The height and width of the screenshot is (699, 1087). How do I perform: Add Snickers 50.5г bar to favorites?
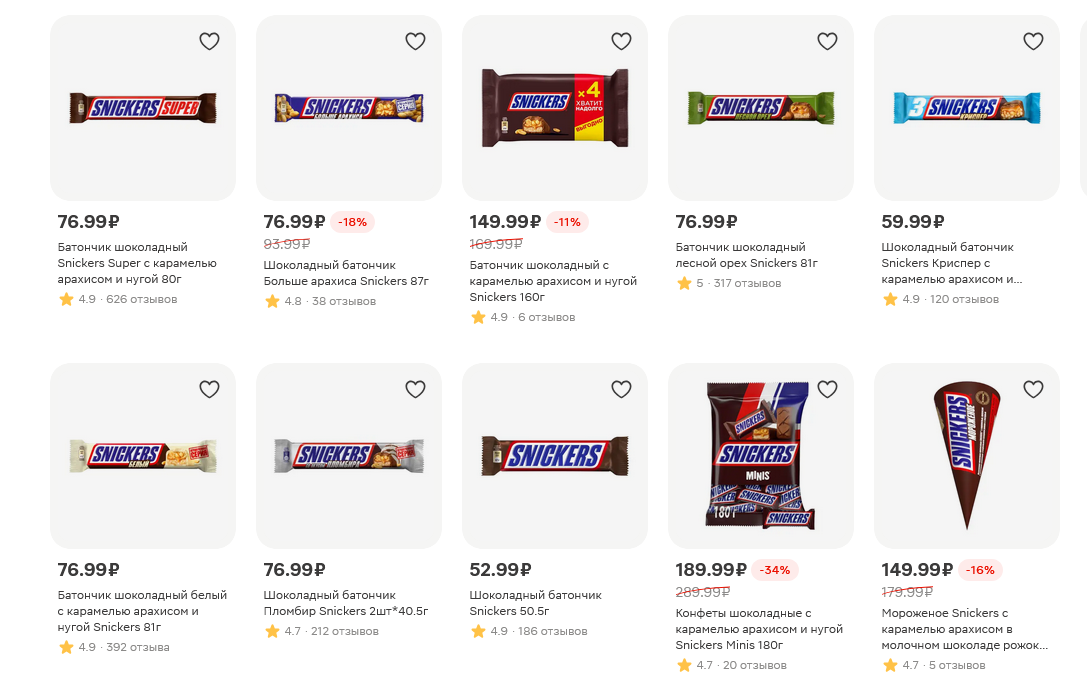click(x=621, y=389)
